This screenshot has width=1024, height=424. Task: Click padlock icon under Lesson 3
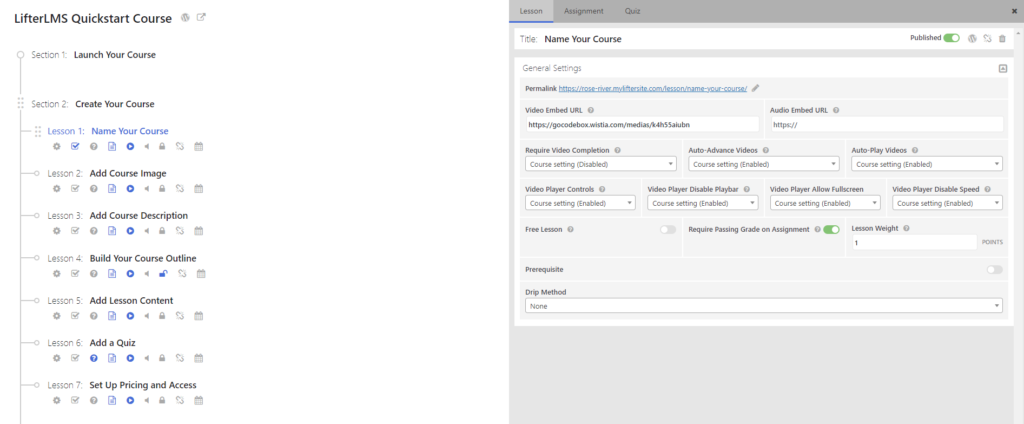(163, 231)
